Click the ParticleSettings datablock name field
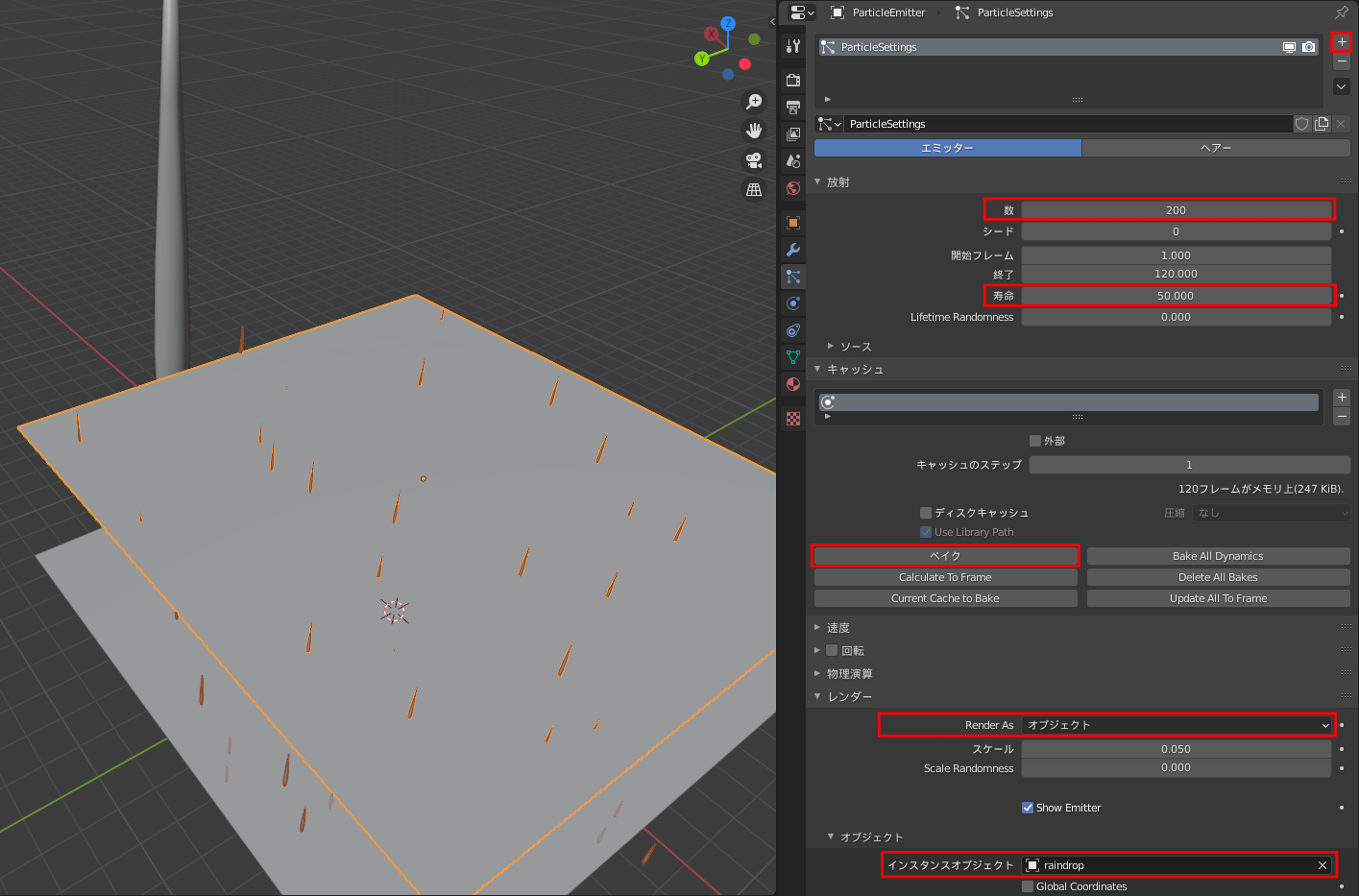Image resolution: width=1359 pixels, height=896 pixels. [x=1068, y=124]
